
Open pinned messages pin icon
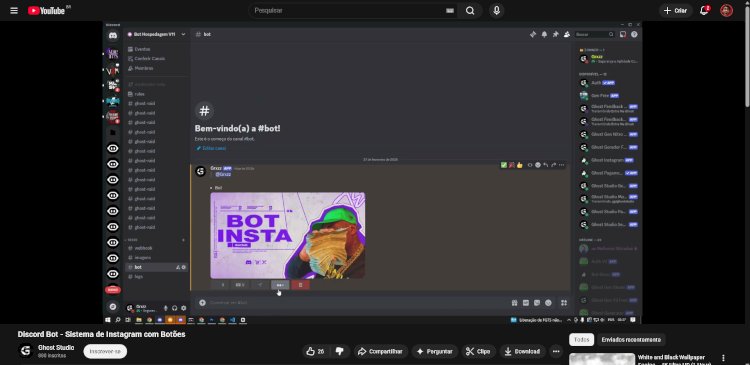click(555, 34)
